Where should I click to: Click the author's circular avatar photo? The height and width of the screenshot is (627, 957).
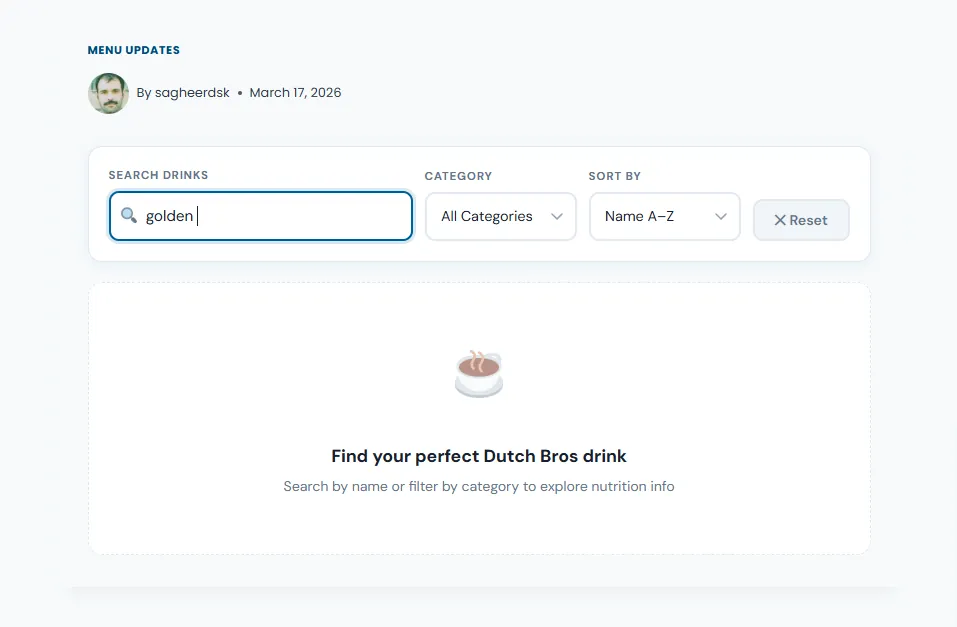tap(108, 92)
